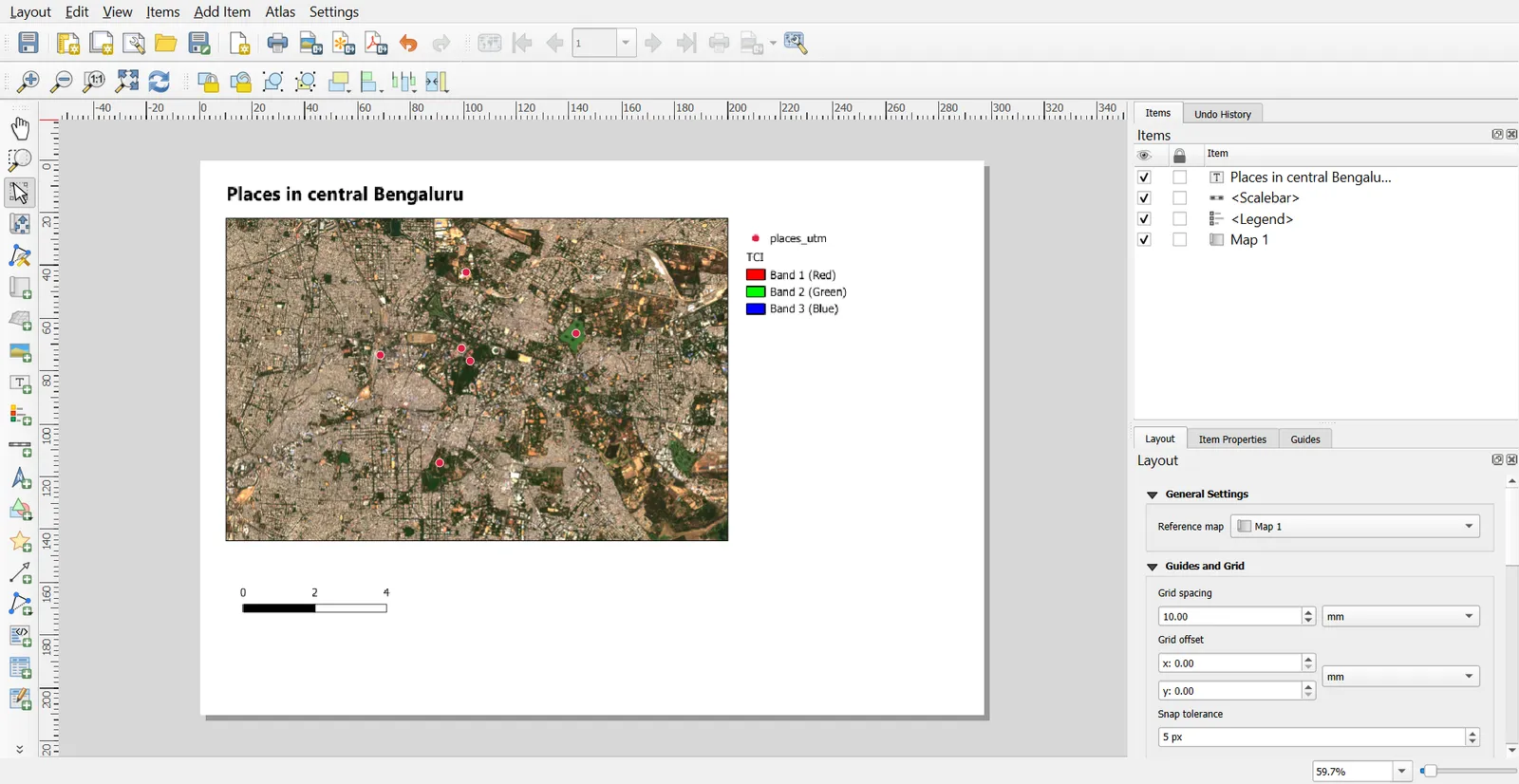
Task: Toggle visibility of Places in central Bengaluru label
Action: pos(1144,177)
